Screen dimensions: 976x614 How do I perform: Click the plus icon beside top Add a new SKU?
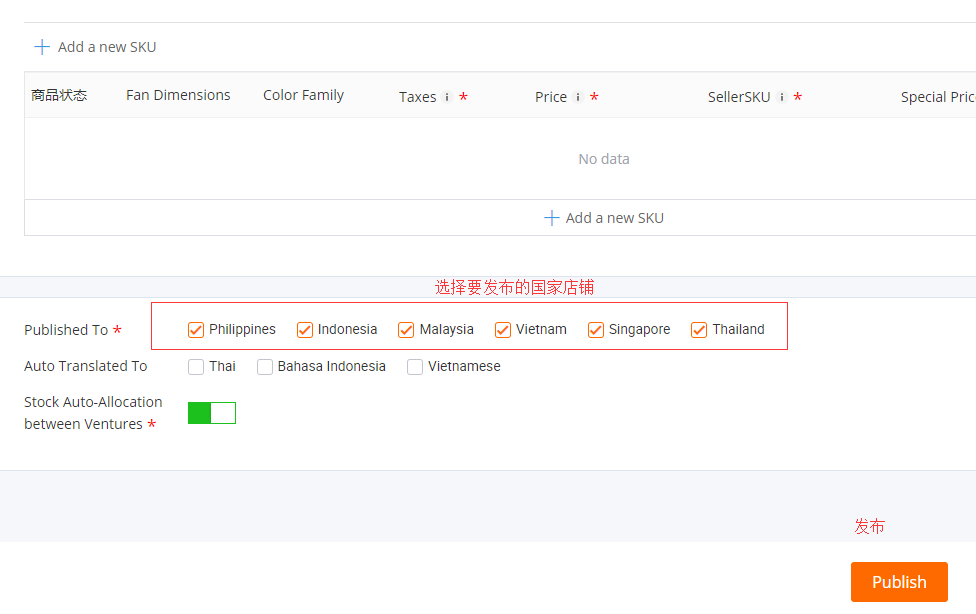coord(42,47)
